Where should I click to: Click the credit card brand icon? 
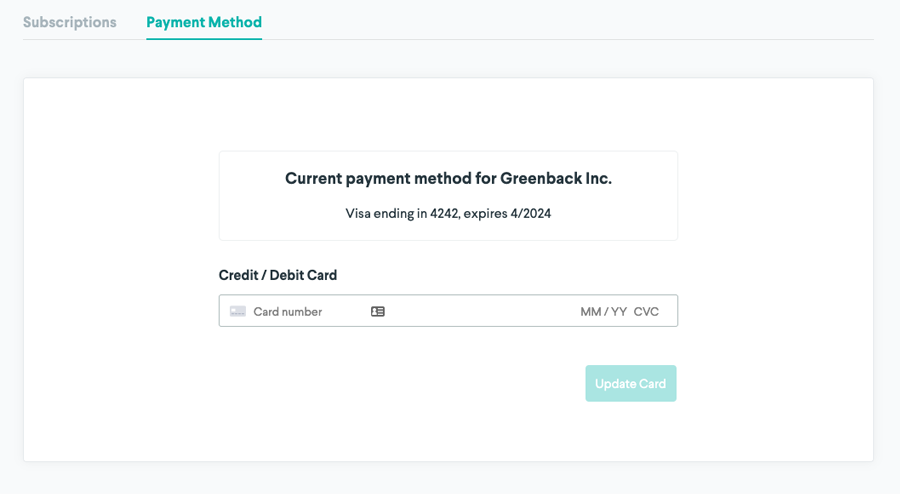tap(238, 312)
